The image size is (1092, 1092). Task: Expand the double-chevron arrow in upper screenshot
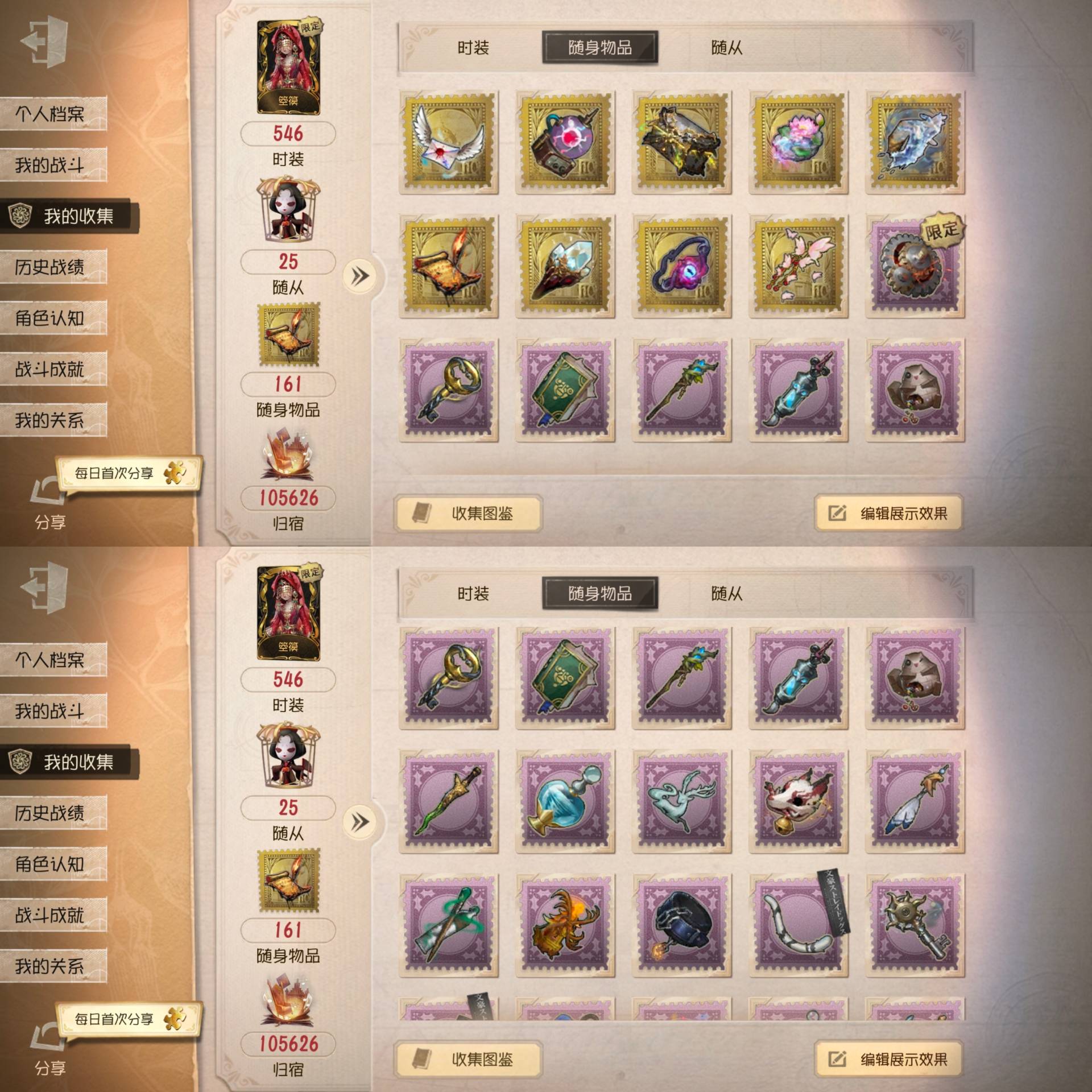[359, 276]
